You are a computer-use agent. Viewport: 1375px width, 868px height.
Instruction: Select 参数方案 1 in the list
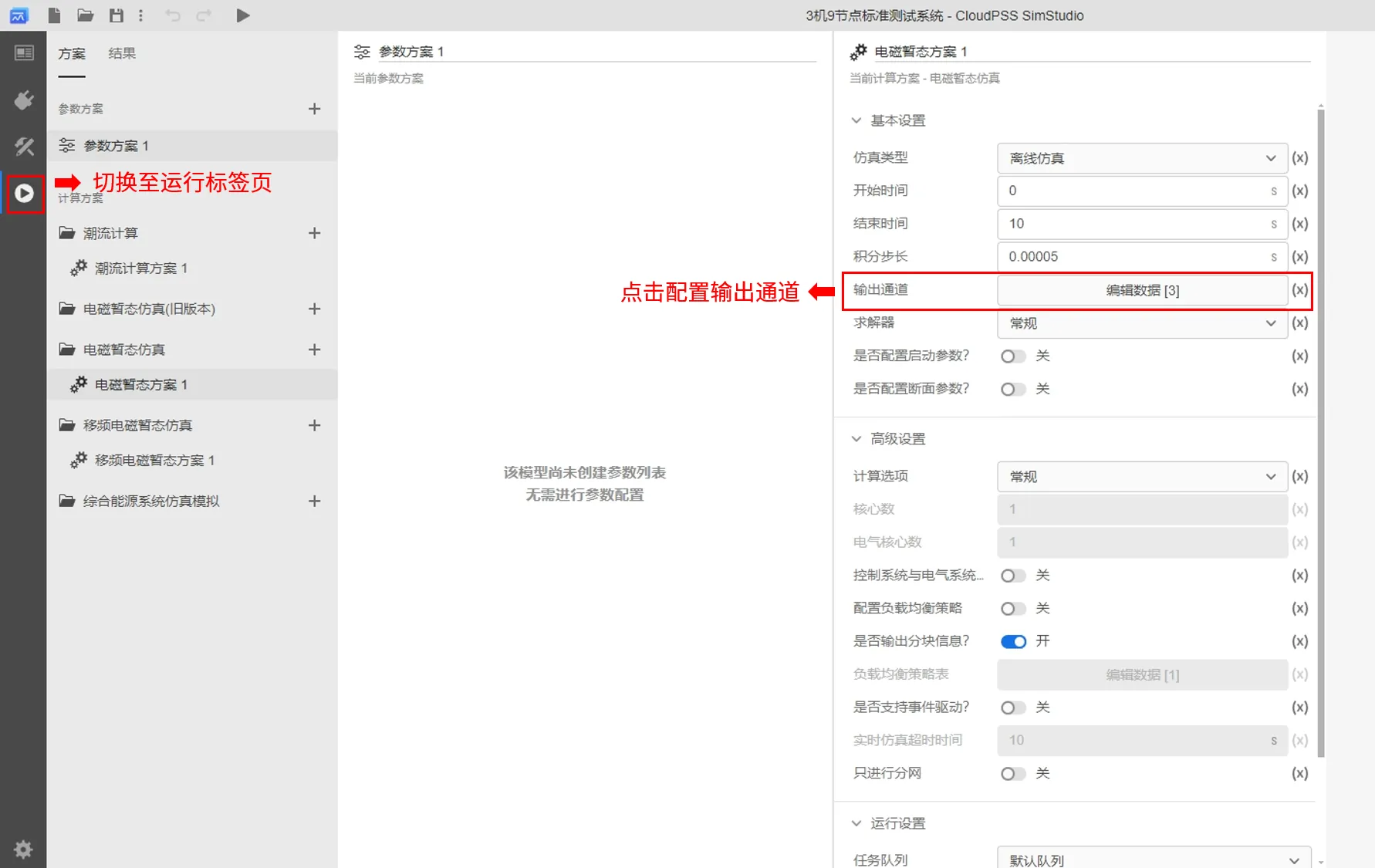click(x=193, y=146)
